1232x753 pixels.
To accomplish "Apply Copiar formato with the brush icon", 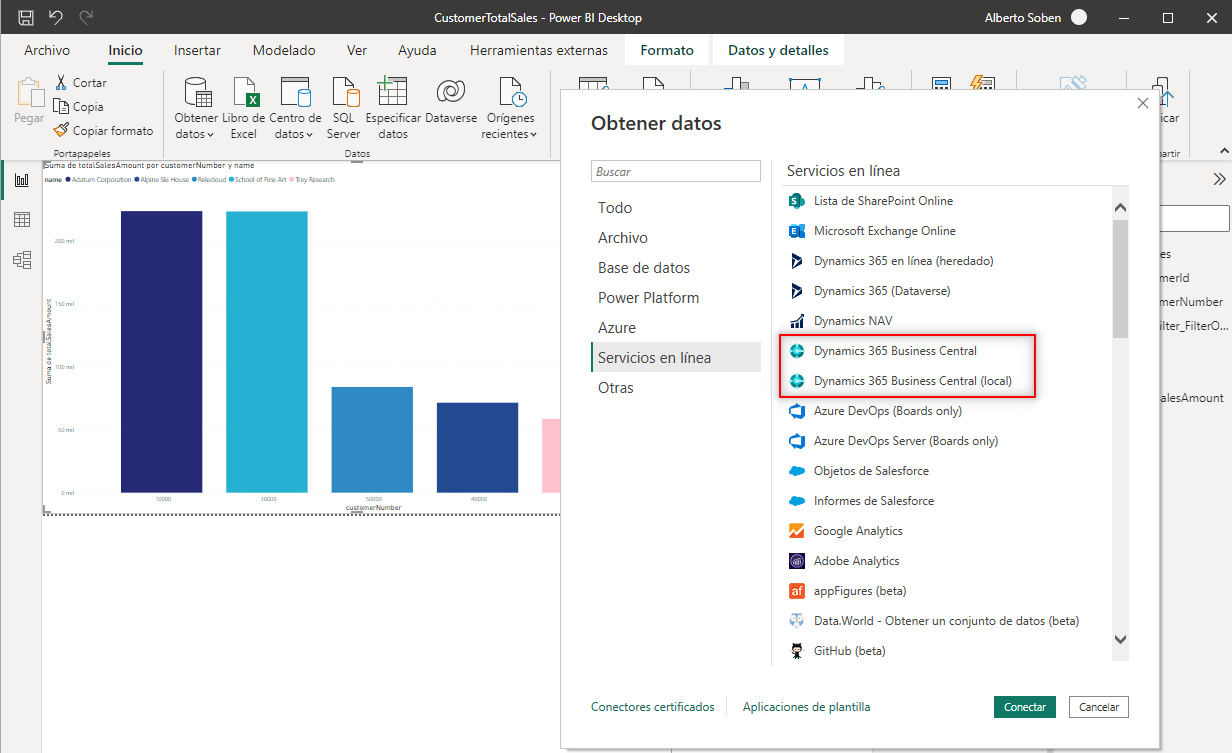I will [x=63, y=131].
